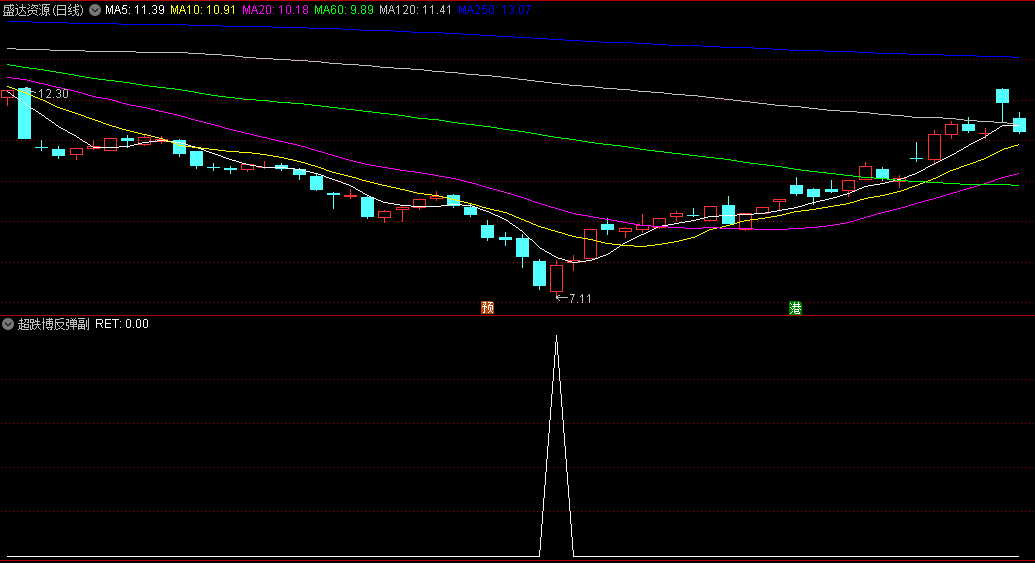Click the yellow MA10: 10.91 label
This screenshot has width=1035, height=563.
point(203,10)
